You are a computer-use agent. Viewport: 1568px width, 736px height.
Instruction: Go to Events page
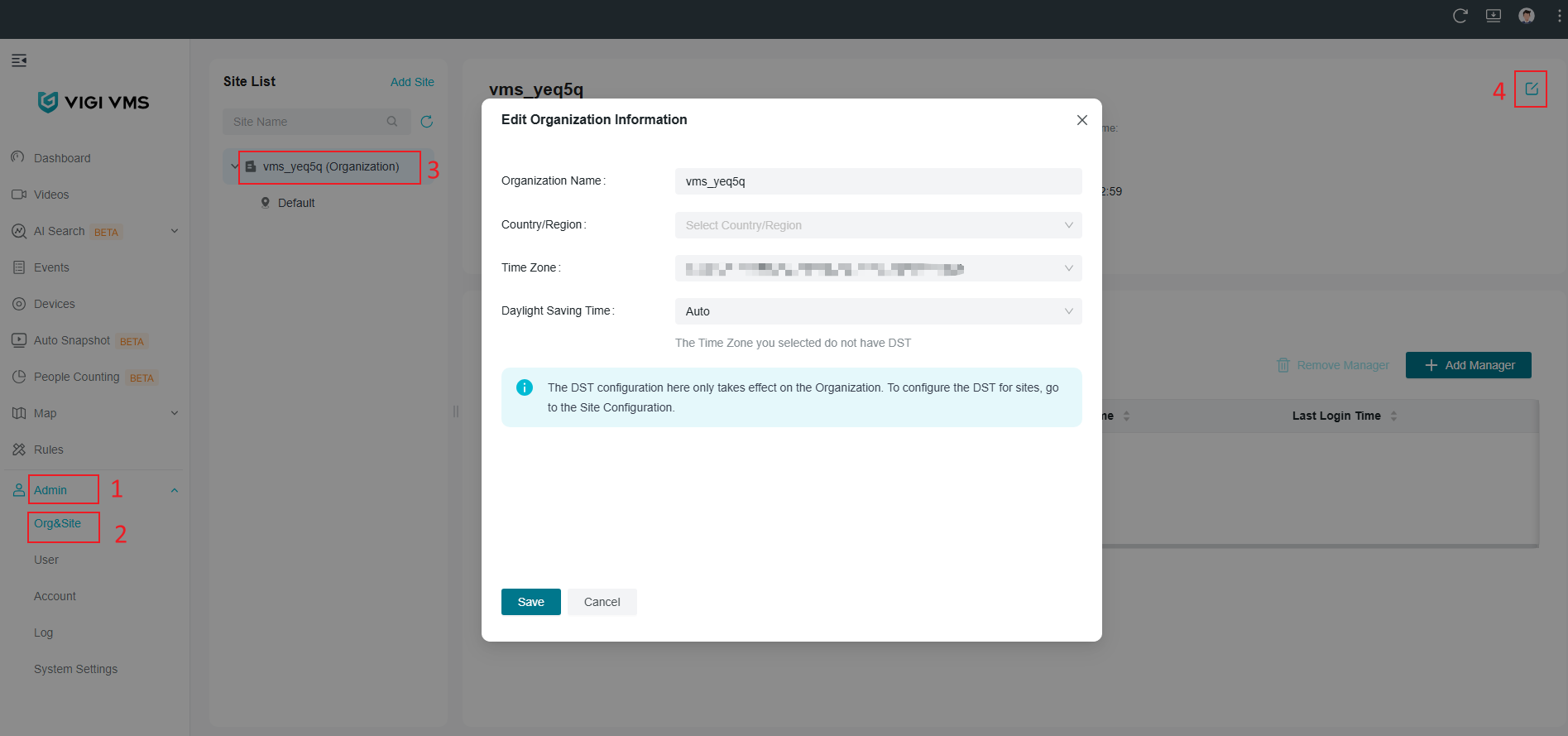click(51, 267)
